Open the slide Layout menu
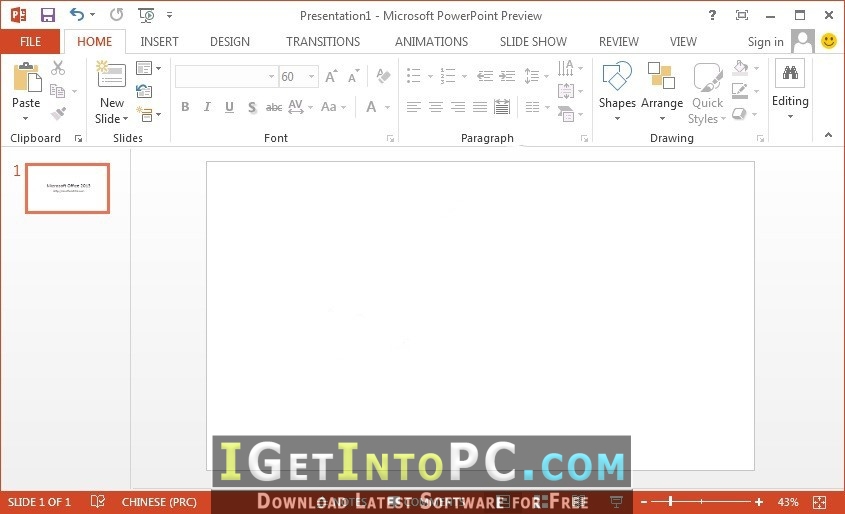Image resolution: width=845 pixels, height=514 pixels. tap(148, 68)
